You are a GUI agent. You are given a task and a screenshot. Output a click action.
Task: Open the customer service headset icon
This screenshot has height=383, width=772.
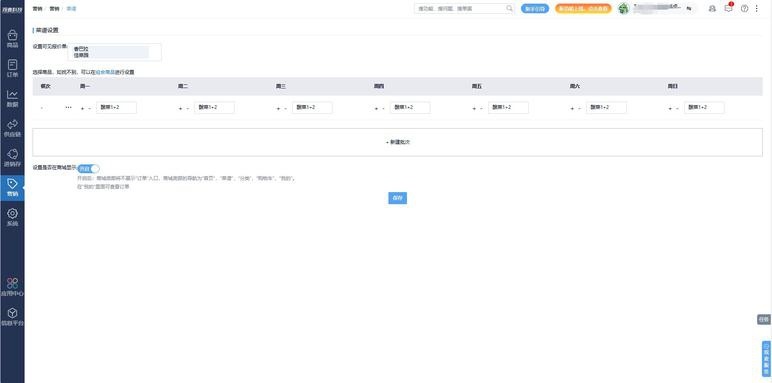(712, 8)
